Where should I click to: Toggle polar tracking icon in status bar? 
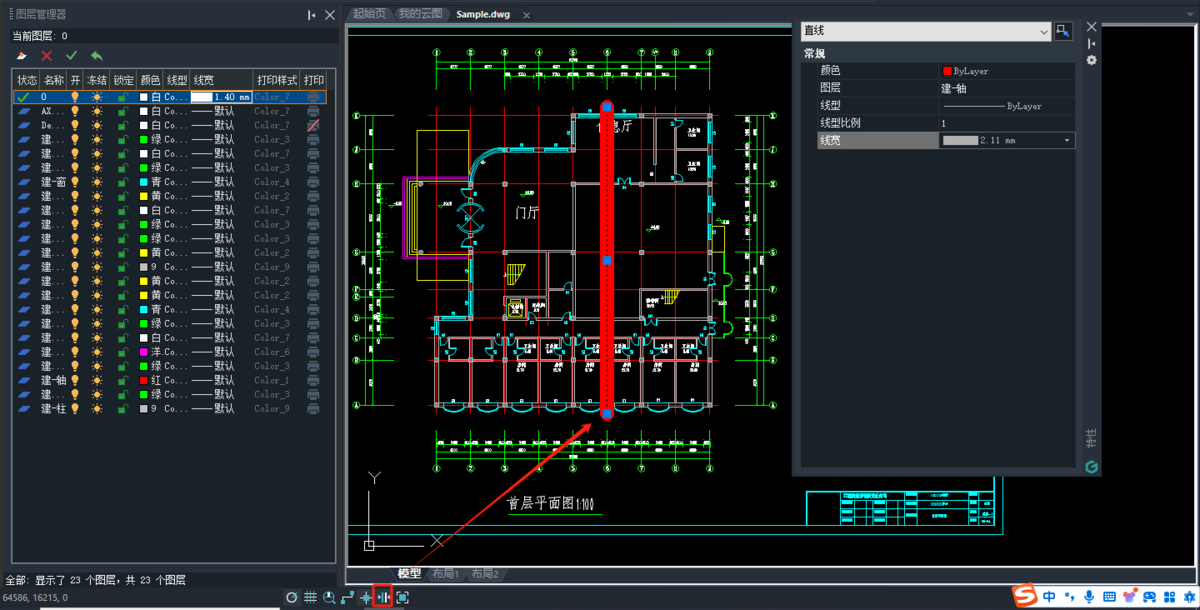coord(291,597)
